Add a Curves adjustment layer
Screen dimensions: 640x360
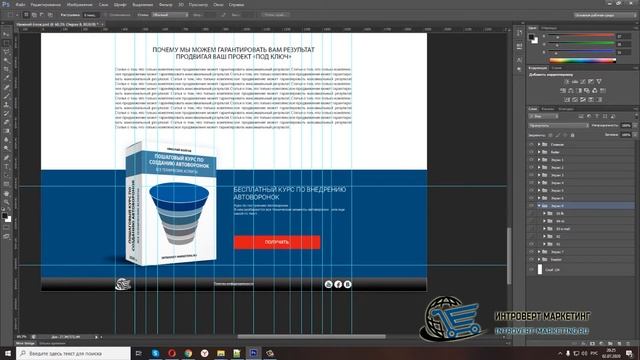click(x=583, y=82)
